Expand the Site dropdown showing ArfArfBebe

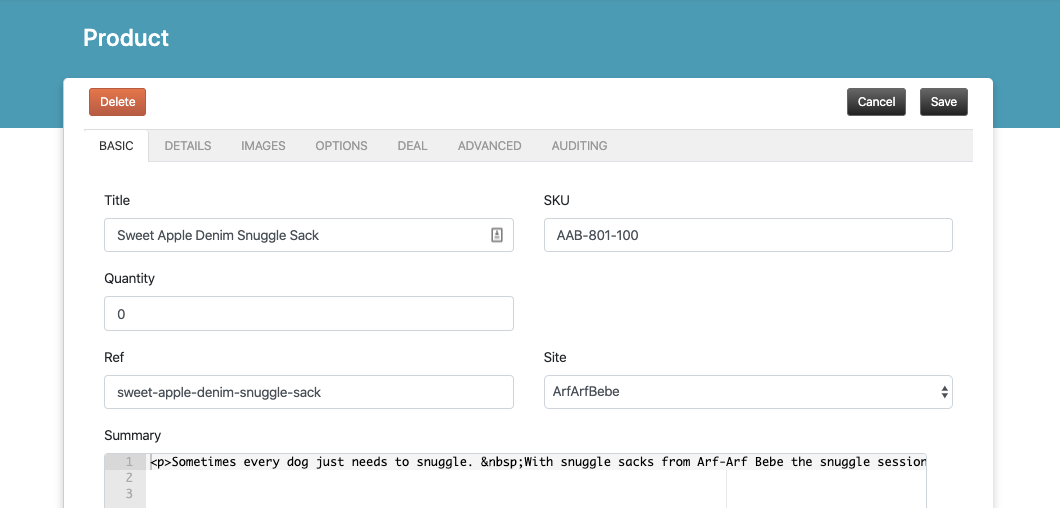click(747, 392)
